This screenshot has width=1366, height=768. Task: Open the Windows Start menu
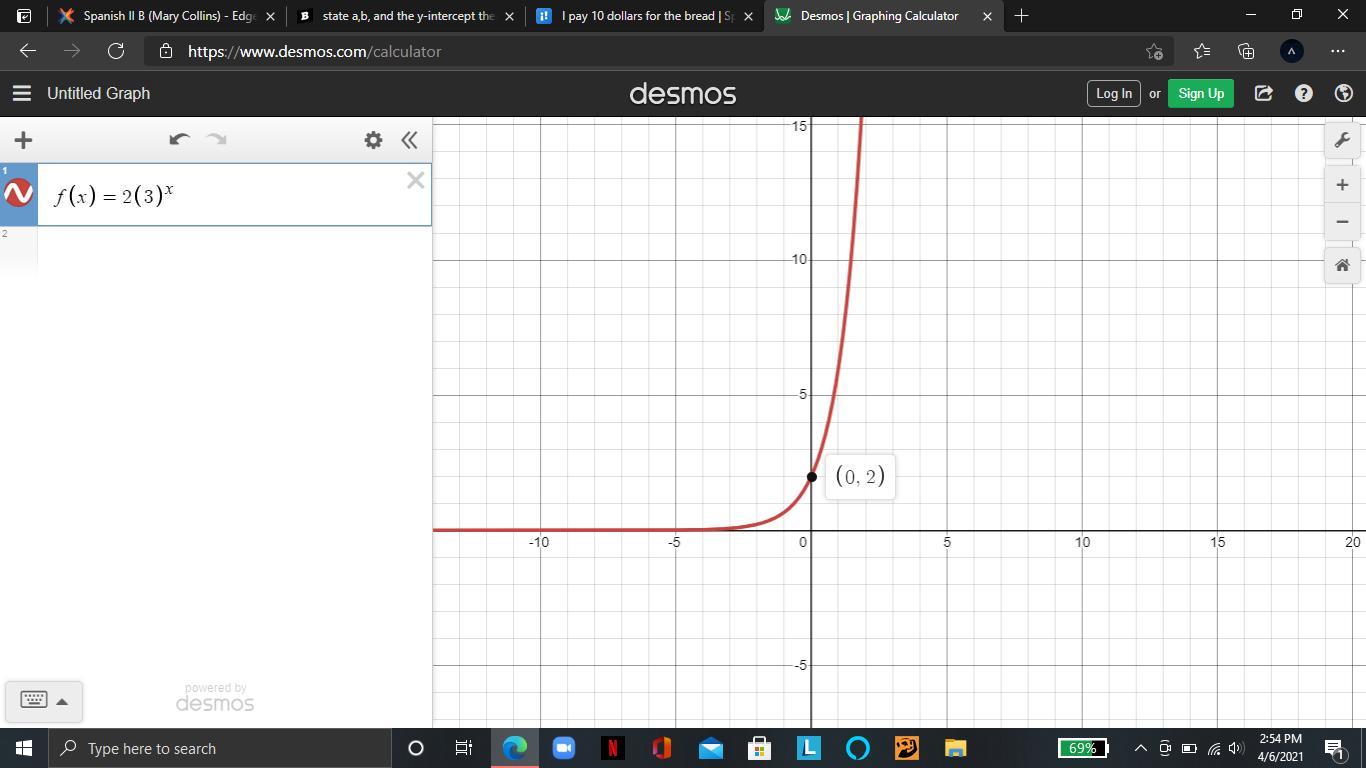(x=24, y=748)
